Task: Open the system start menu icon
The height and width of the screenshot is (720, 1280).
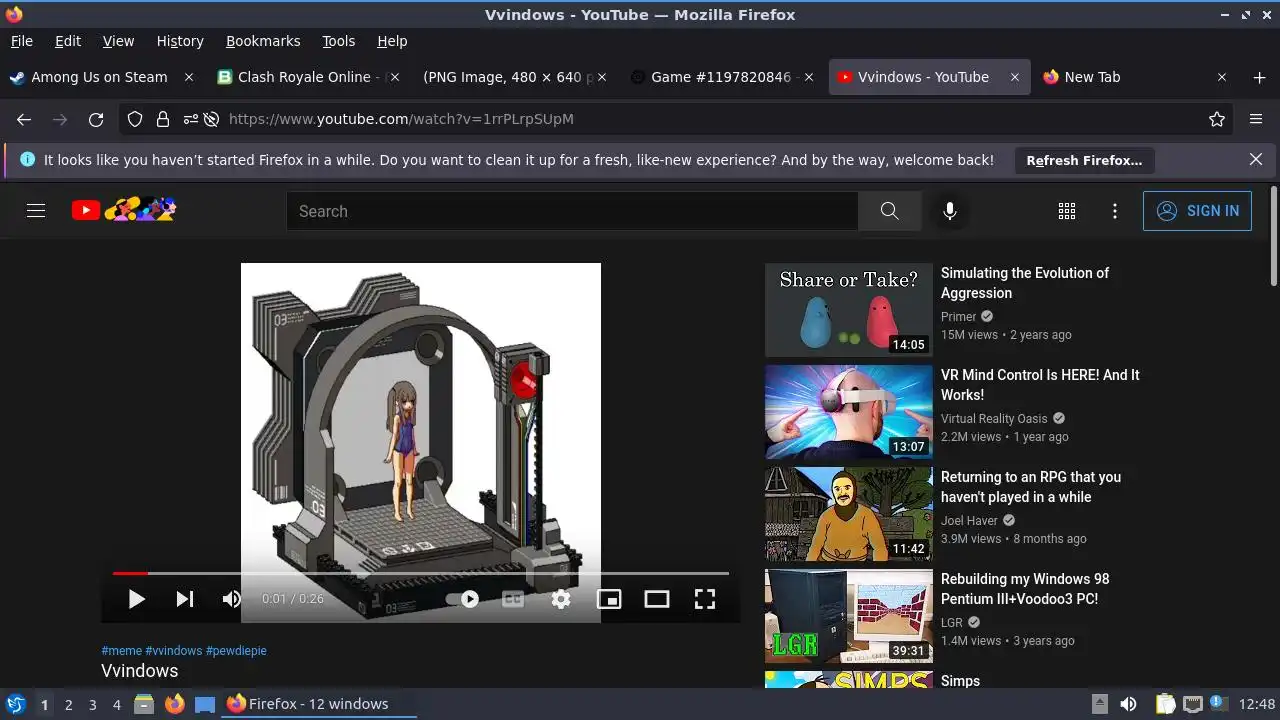Action: [15, 704]
